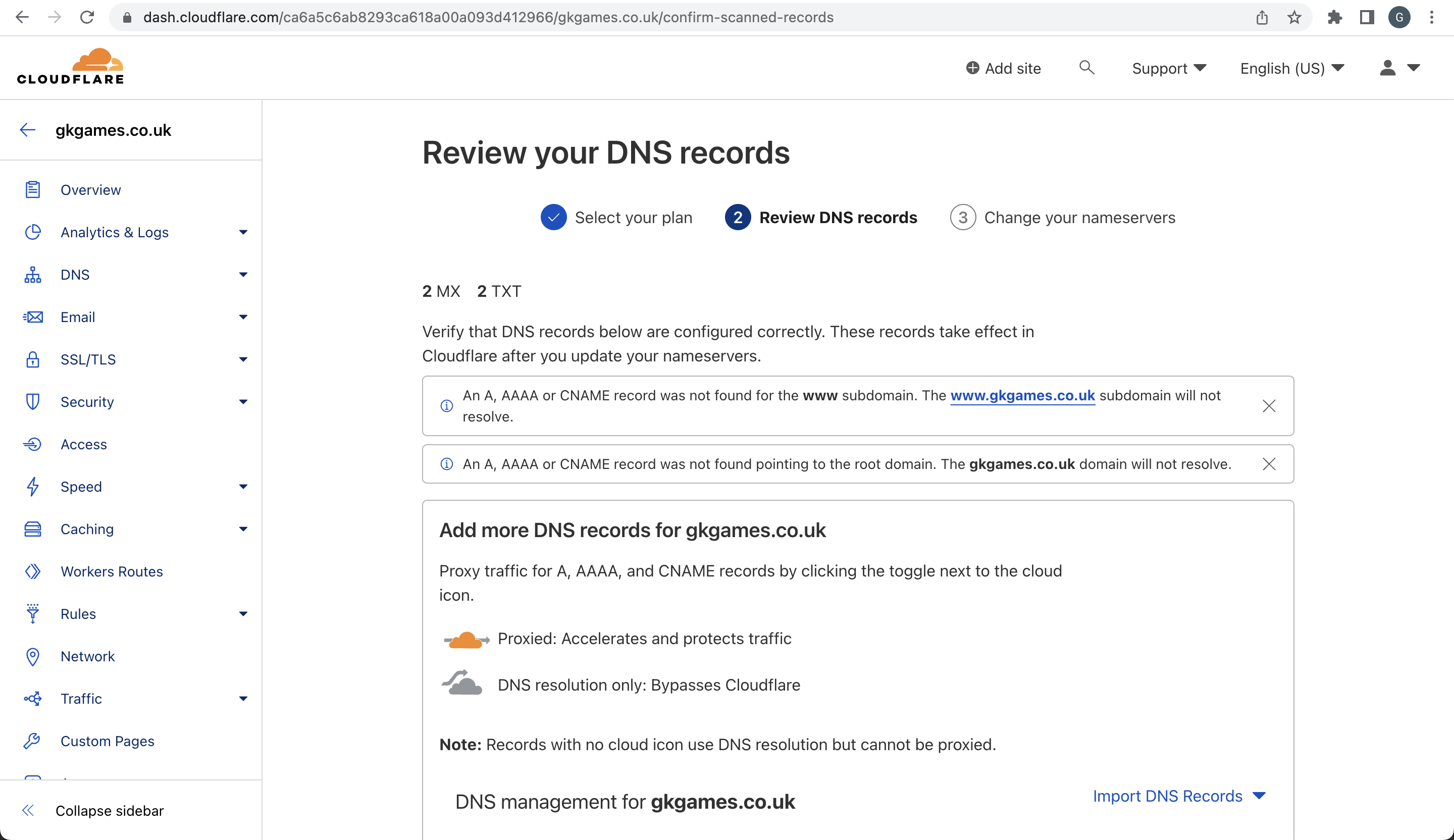This screenshot has width=1454, height=840.
Task: Click the Rules filter icon
Action: (33, 614)
